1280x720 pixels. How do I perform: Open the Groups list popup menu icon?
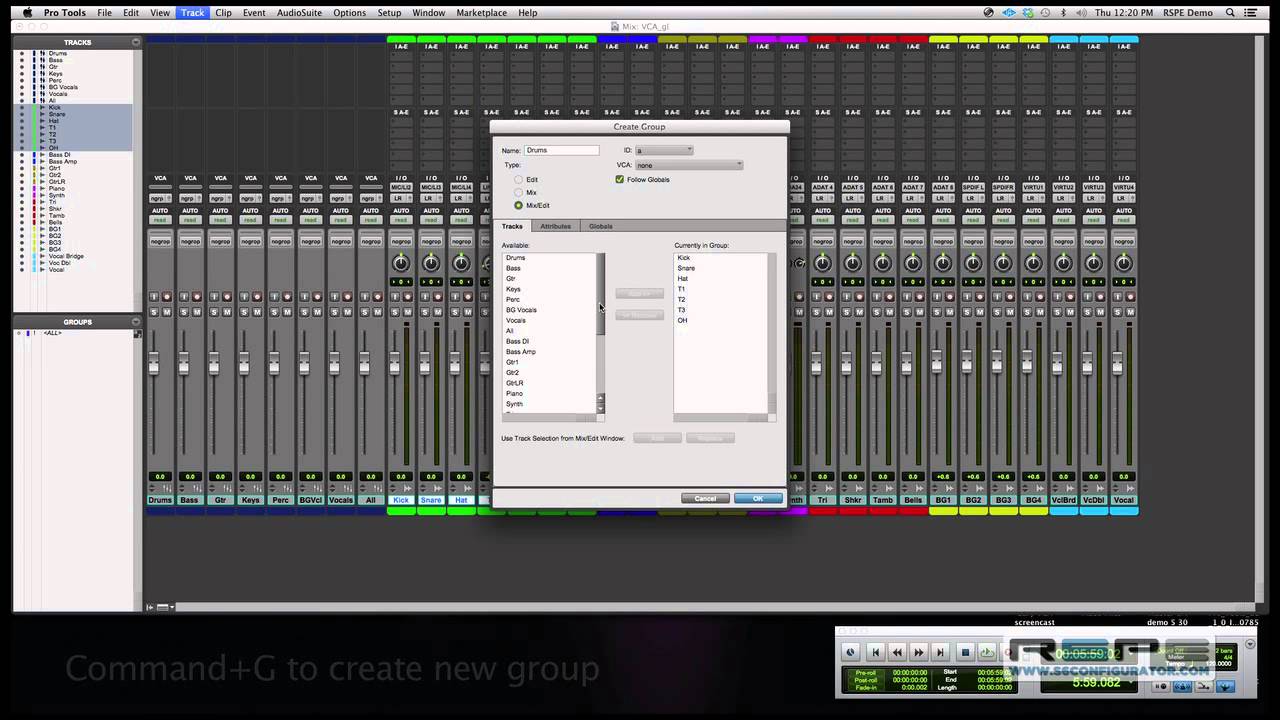point(136,322)
